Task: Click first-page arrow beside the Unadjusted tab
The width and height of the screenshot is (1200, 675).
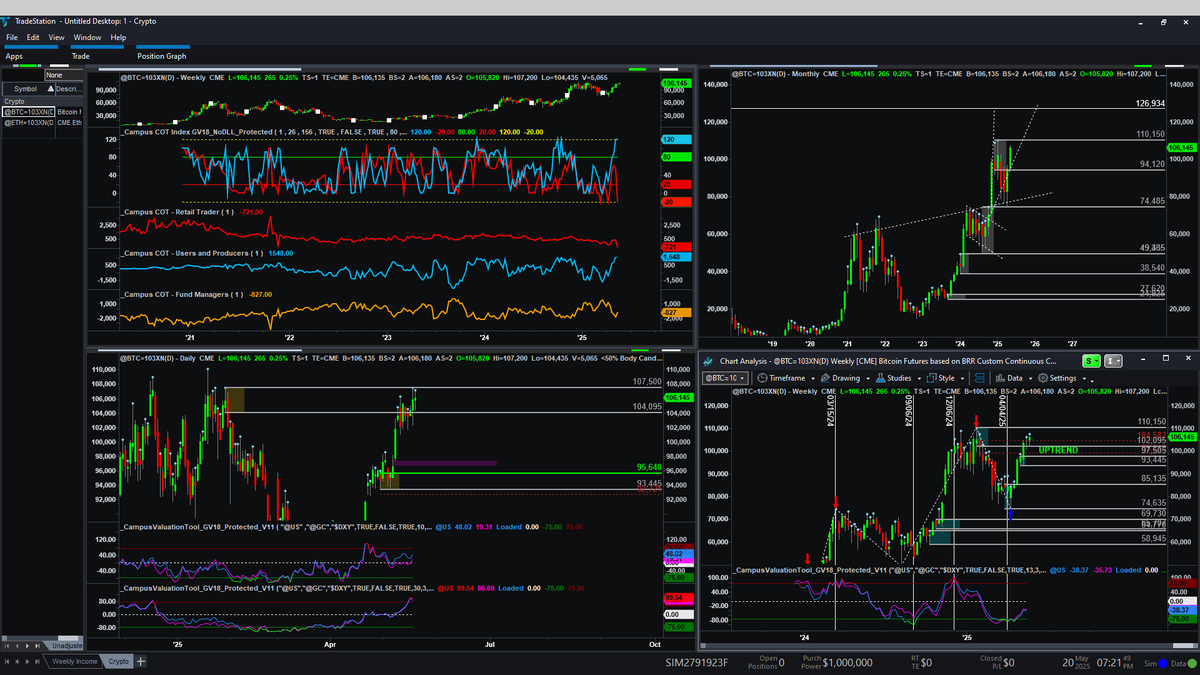Action: pos(7,646)
